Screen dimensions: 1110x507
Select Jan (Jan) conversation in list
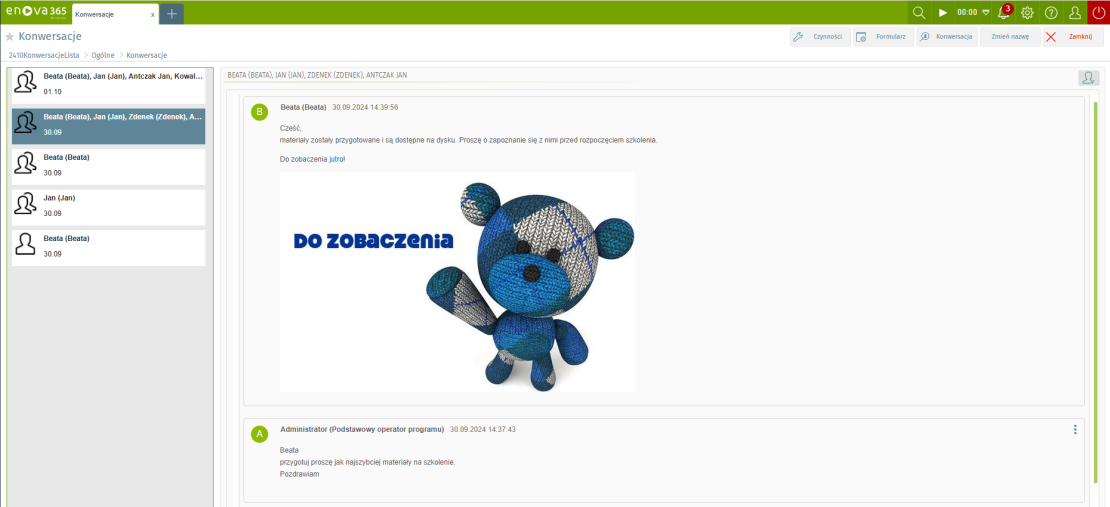pos(108,206)
